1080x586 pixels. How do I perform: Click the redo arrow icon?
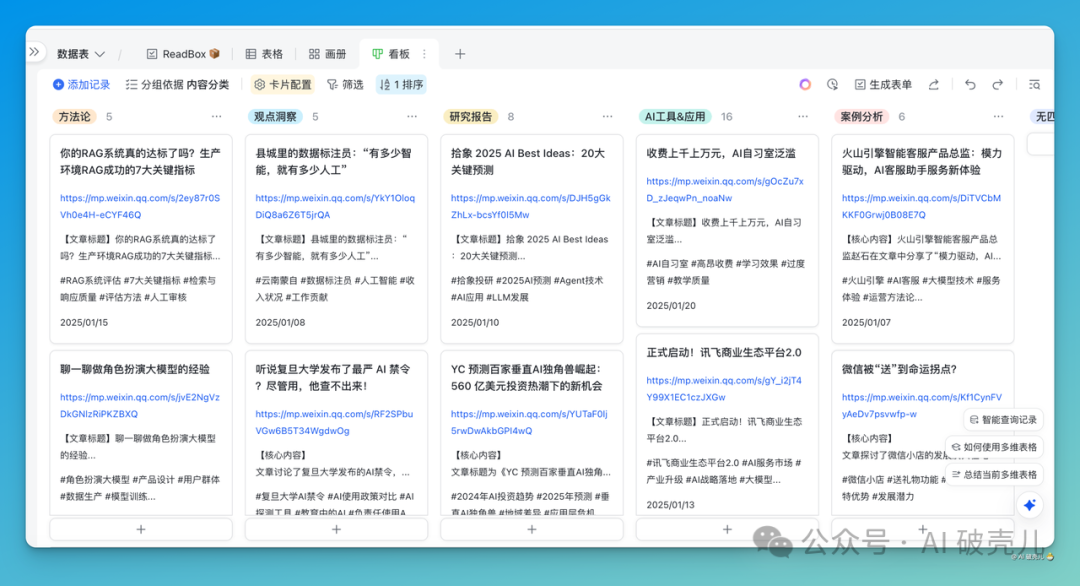click(x=997, y=85)
